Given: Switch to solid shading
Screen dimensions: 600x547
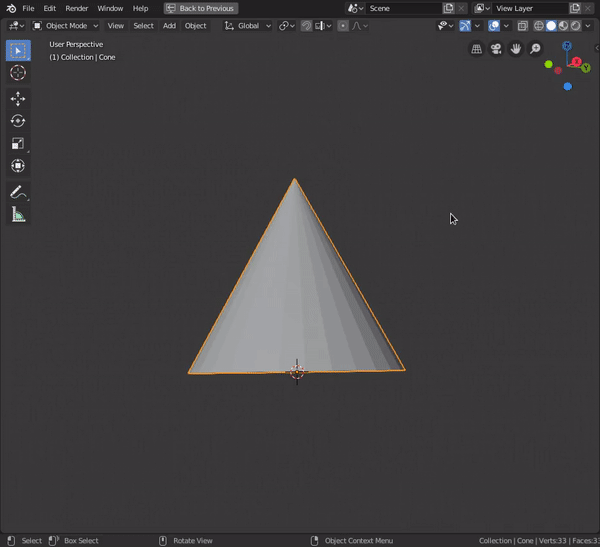Looking at the screenshot, I should (551, 26).
